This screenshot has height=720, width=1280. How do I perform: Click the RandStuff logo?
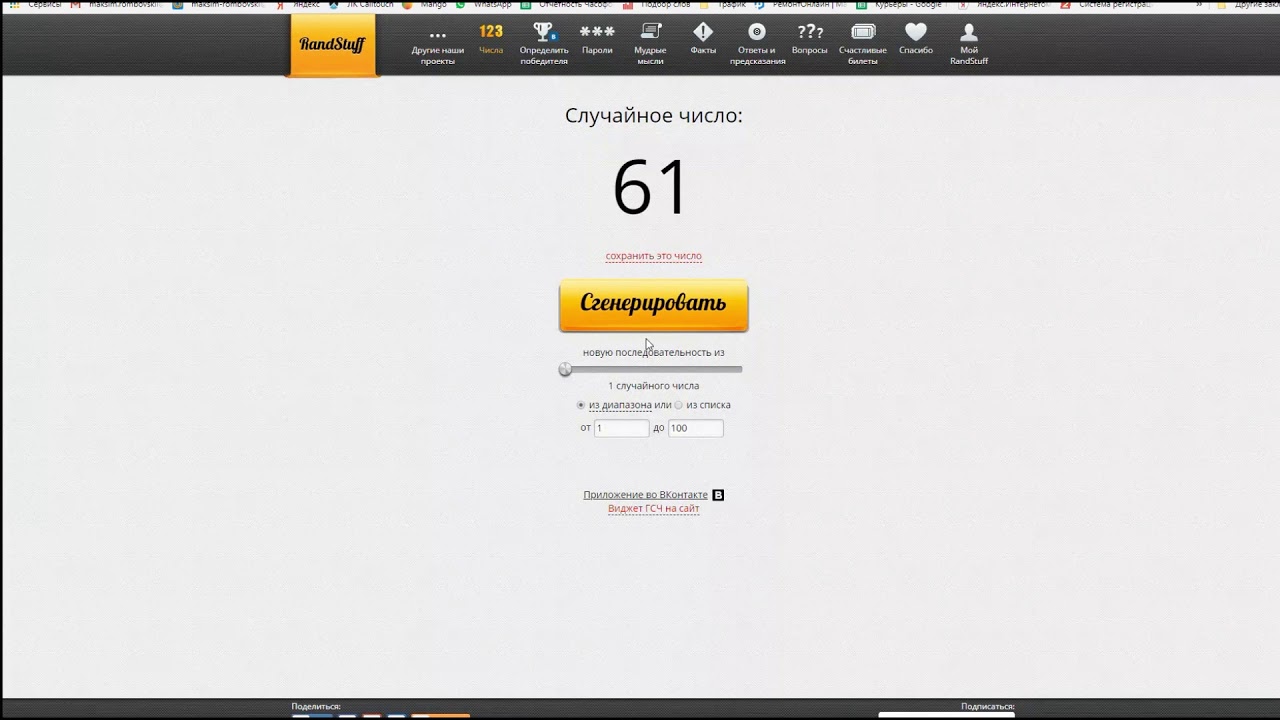coord(332,44)
